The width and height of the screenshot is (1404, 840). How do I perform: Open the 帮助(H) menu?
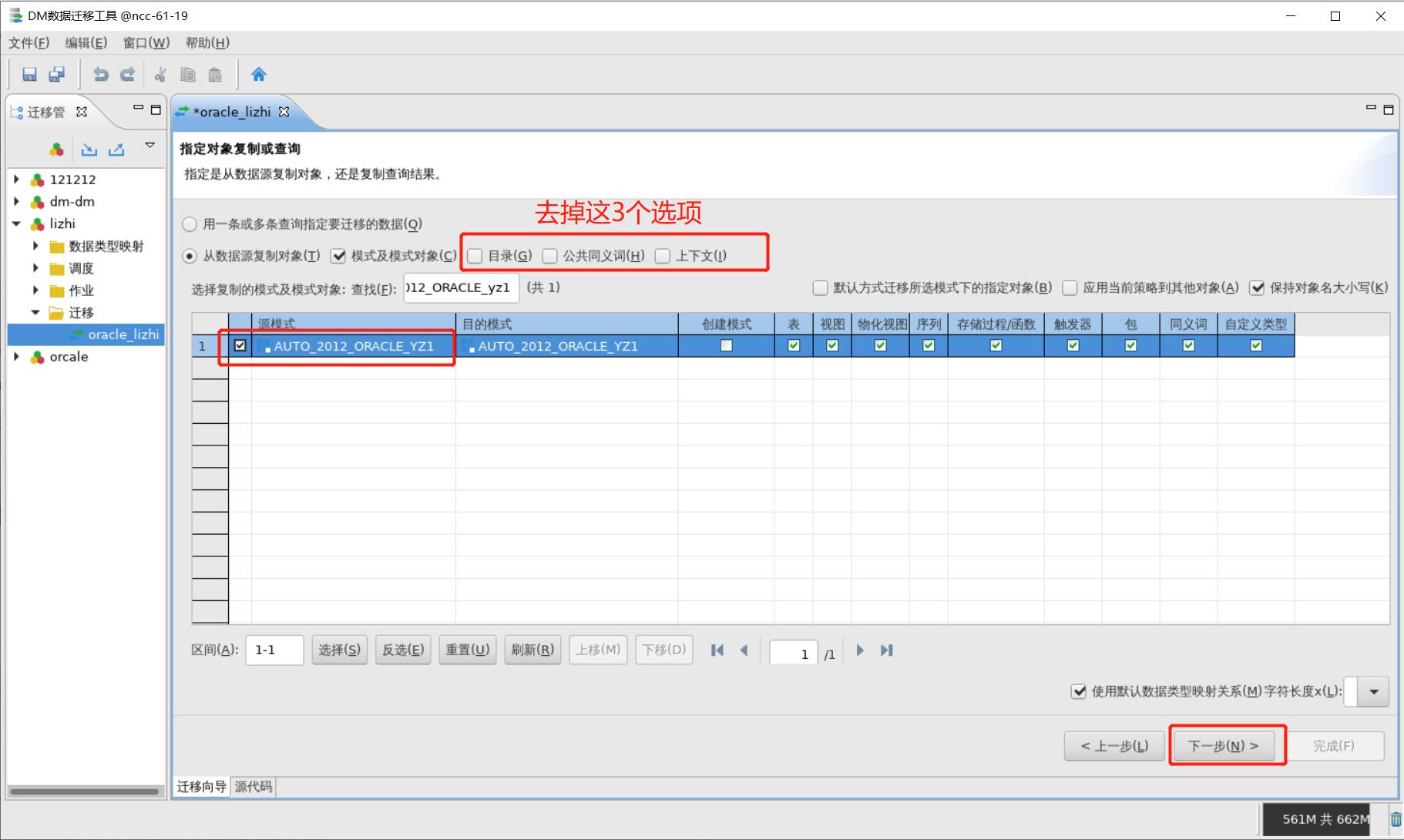(x=207, y=42)
